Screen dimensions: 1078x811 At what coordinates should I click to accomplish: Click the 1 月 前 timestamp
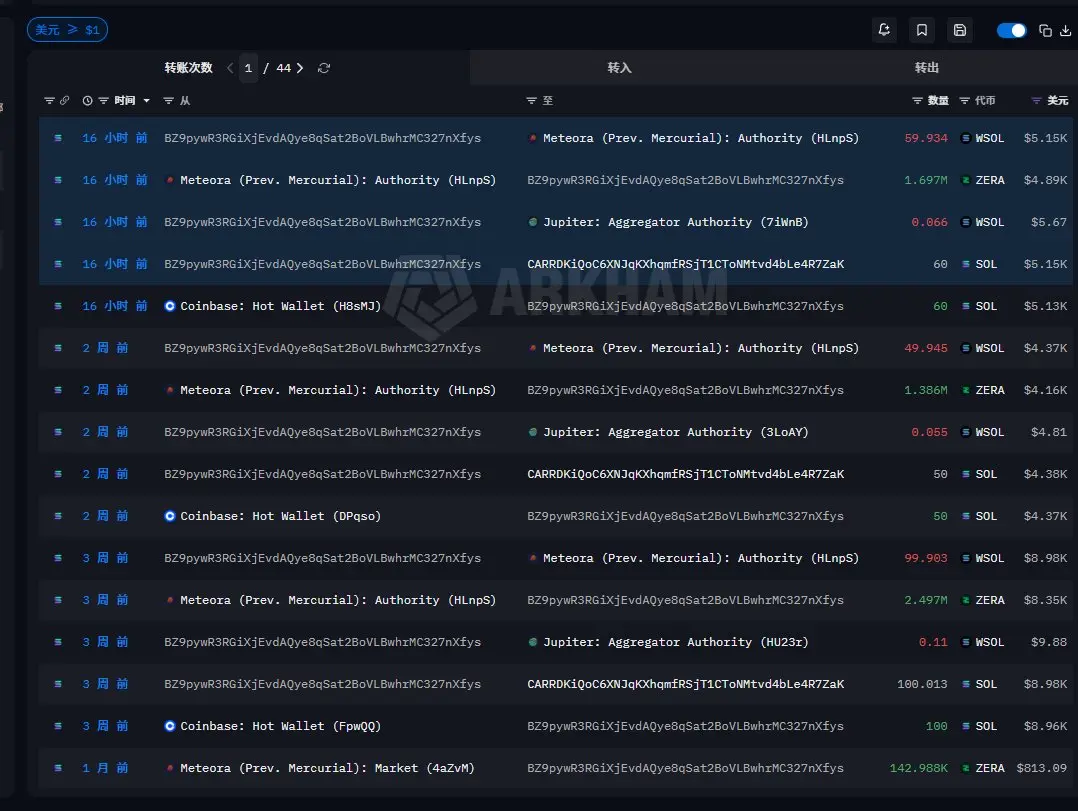click(105, 768)
